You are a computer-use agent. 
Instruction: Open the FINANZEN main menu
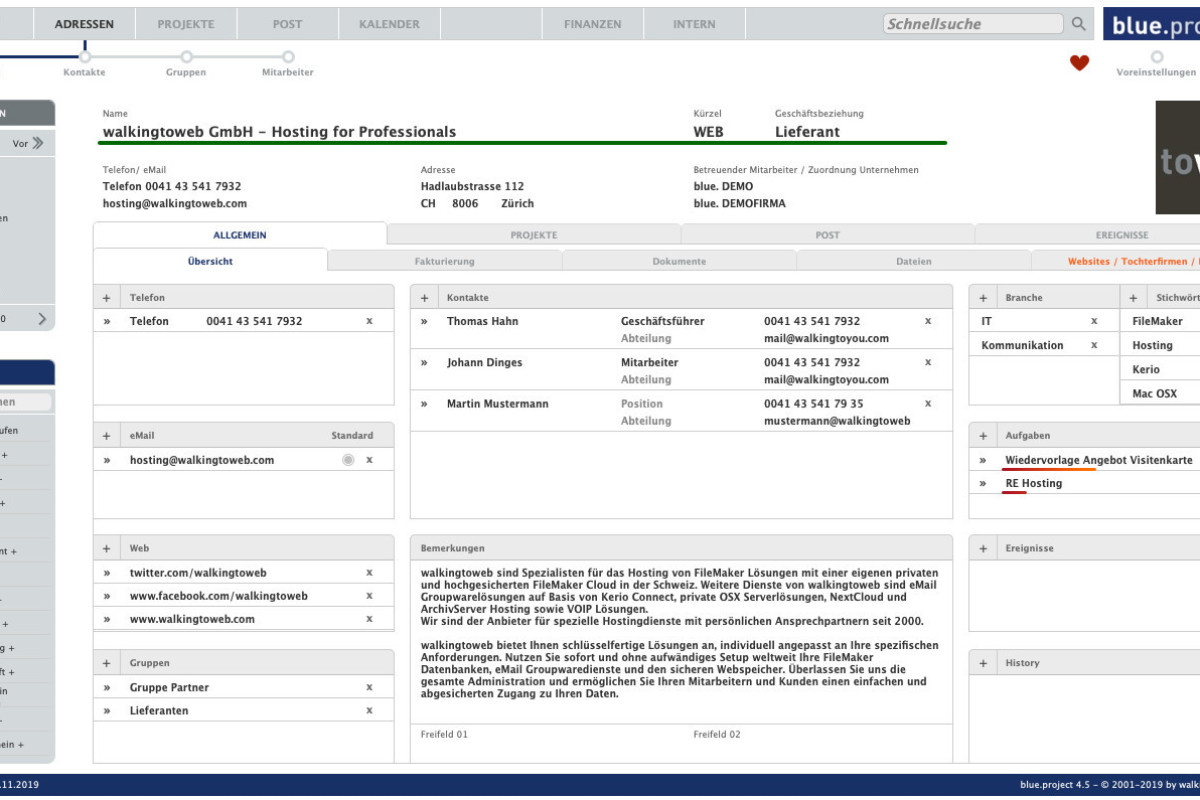[x=592, y=24]
